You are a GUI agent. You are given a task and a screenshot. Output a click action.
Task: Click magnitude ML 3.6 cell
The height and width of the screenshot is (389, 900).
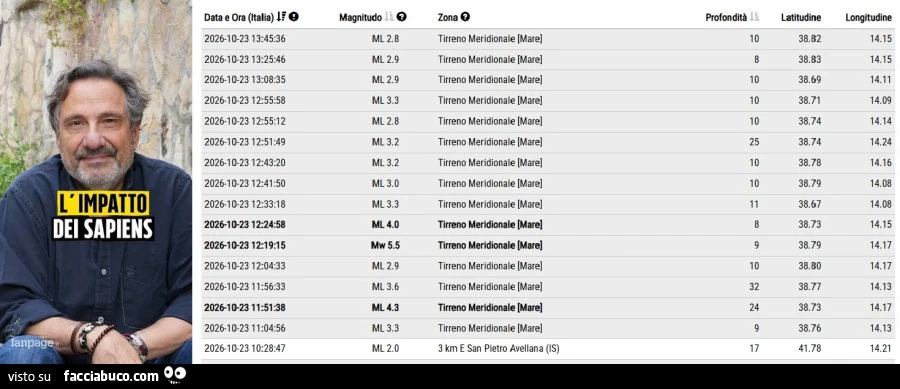(x=385, y=287)
